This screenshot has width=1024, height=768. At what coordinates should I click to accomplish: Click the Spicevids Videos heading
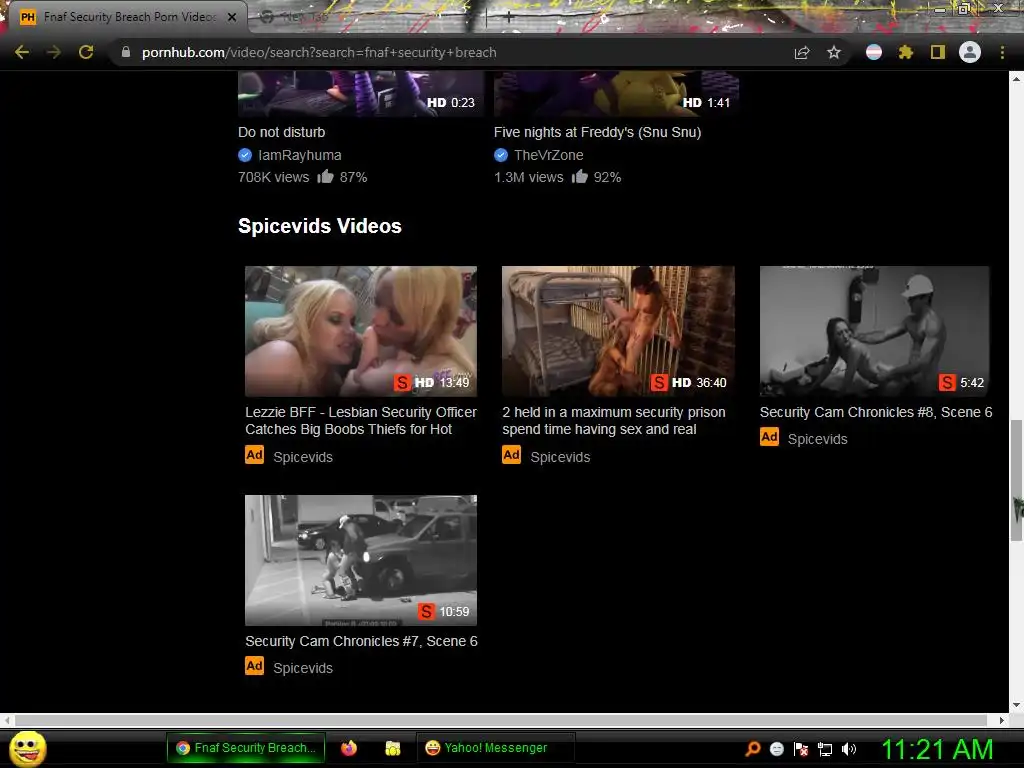click(x=319, y=226)
